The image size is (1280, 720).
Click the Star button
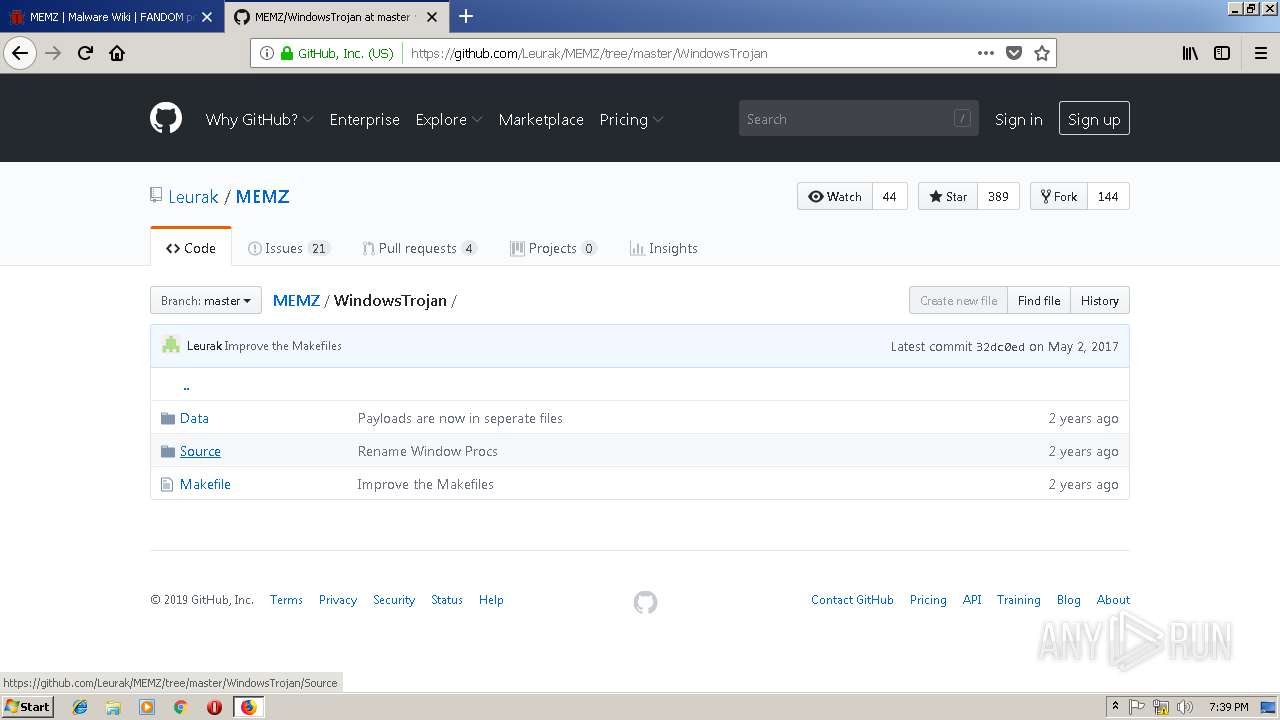[x=948, y=196]
